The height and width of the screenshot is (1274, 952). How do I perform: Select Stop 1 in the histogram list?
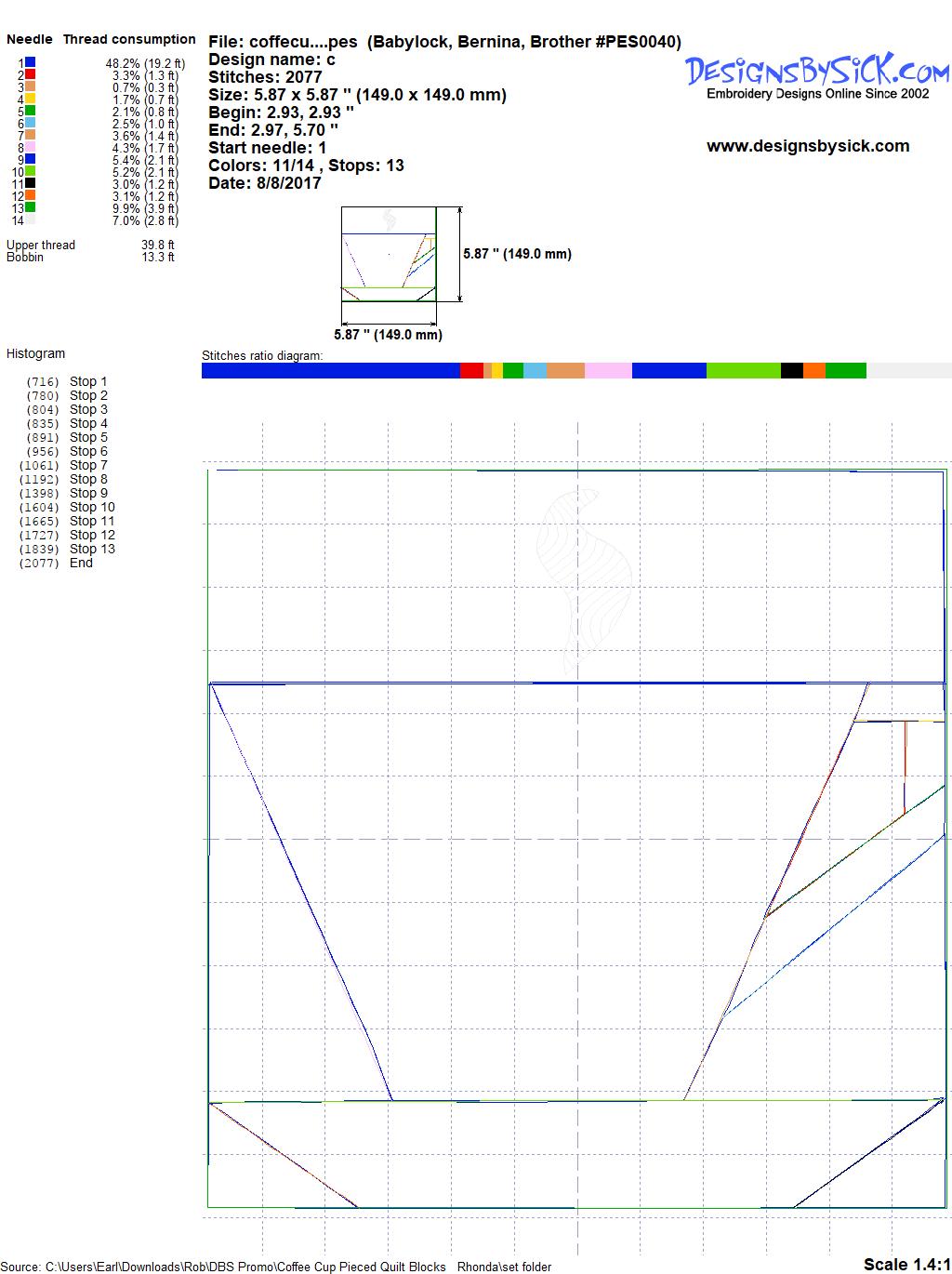click(x=88, y=381)
